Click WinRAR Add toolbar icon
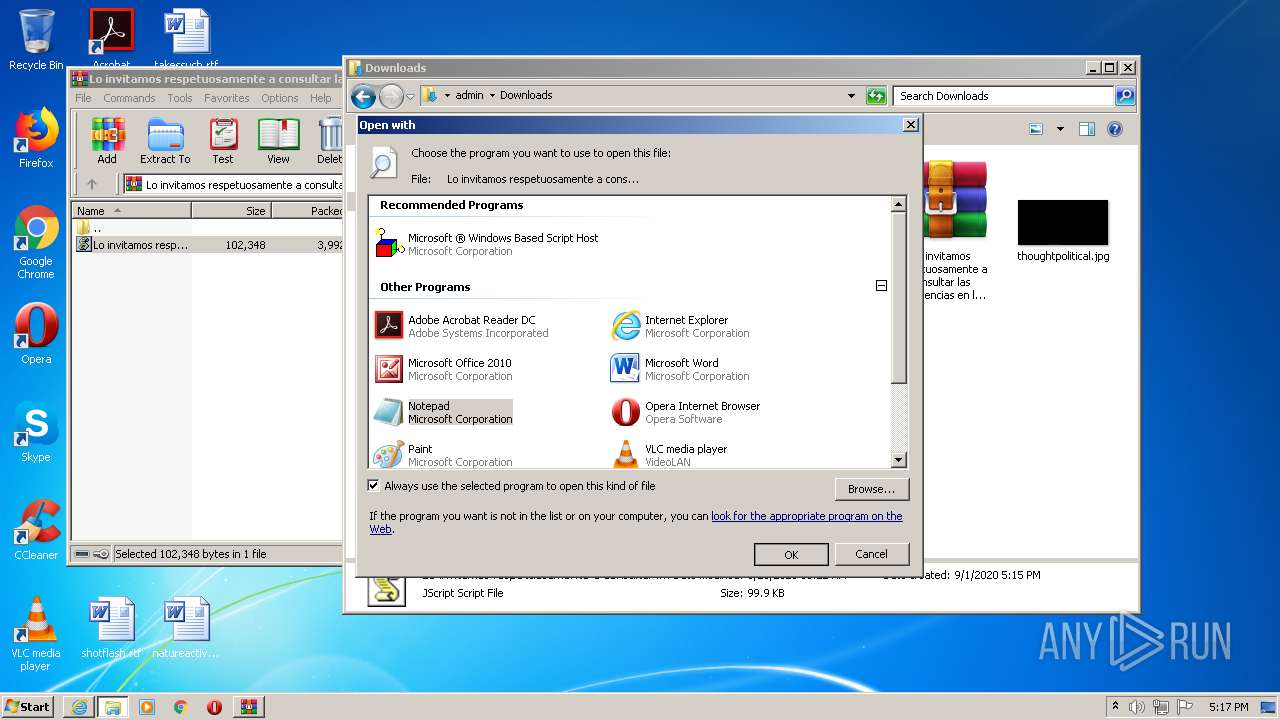Viewport: 1280px width, 720px height. click(x=107, y=141)
